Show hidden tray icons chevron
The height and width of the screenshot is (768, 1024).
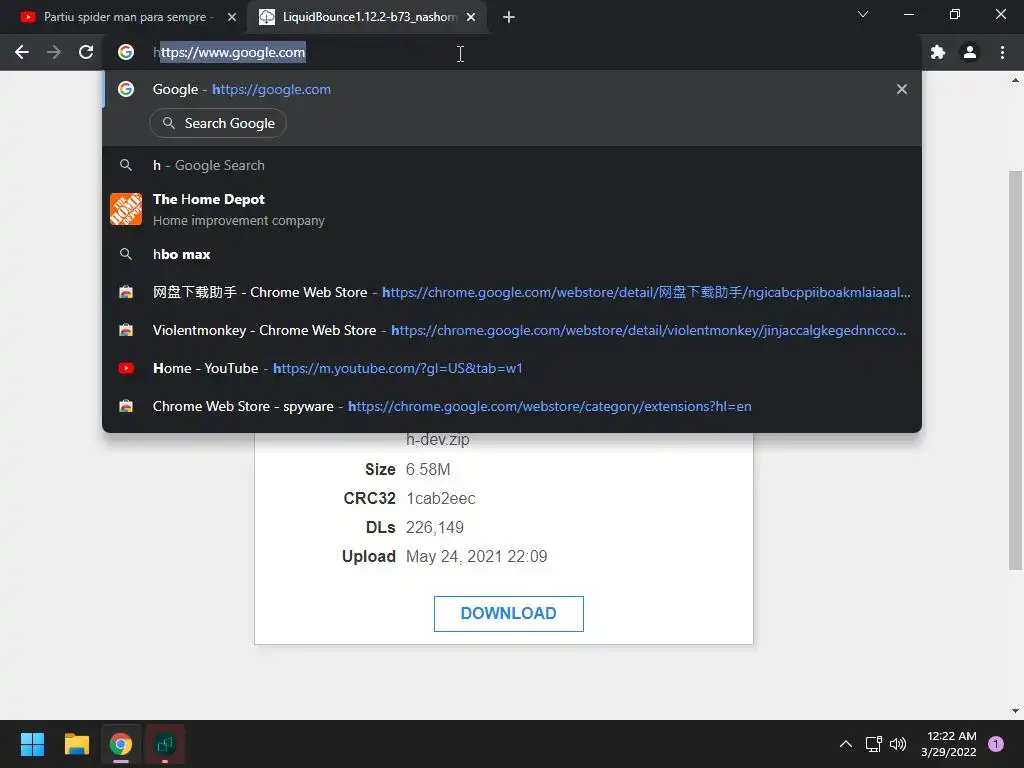click(x=846, y=744)
